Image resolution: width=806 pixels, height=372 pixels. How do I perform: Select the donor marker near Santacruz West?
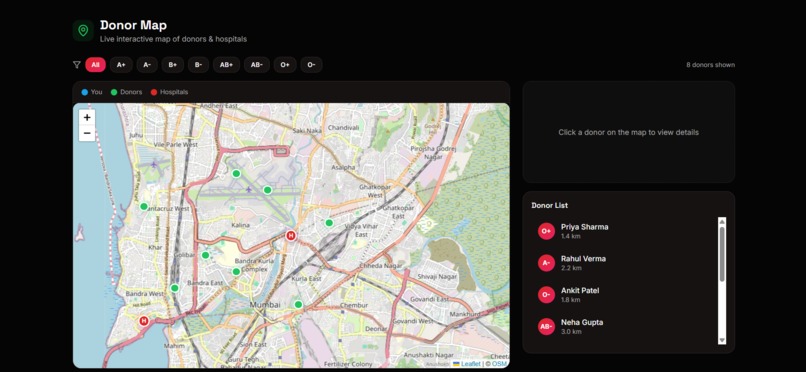[144, 207]
